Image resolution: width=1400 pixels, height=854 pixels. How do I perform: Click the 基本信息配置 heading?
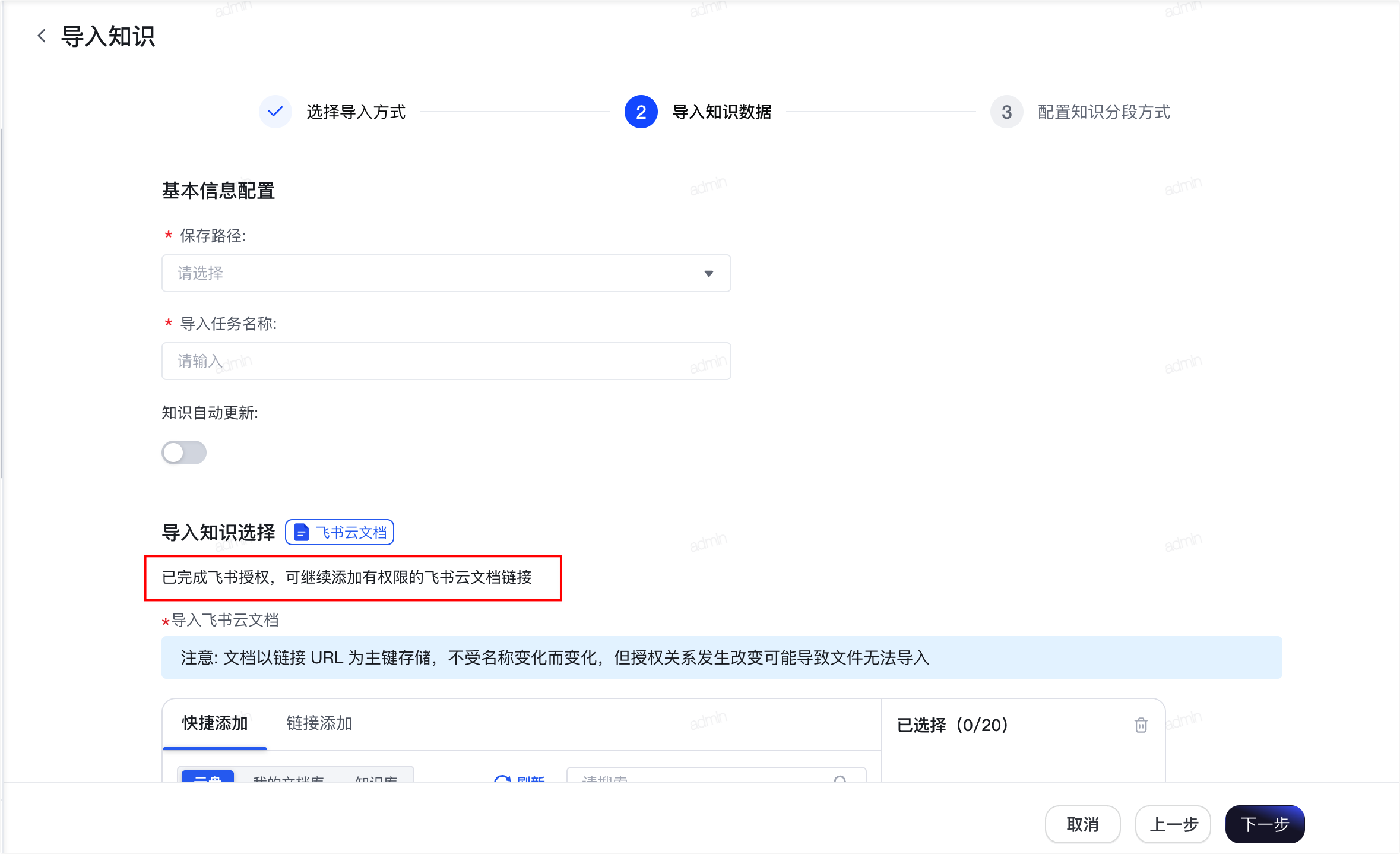coord(218,191)
